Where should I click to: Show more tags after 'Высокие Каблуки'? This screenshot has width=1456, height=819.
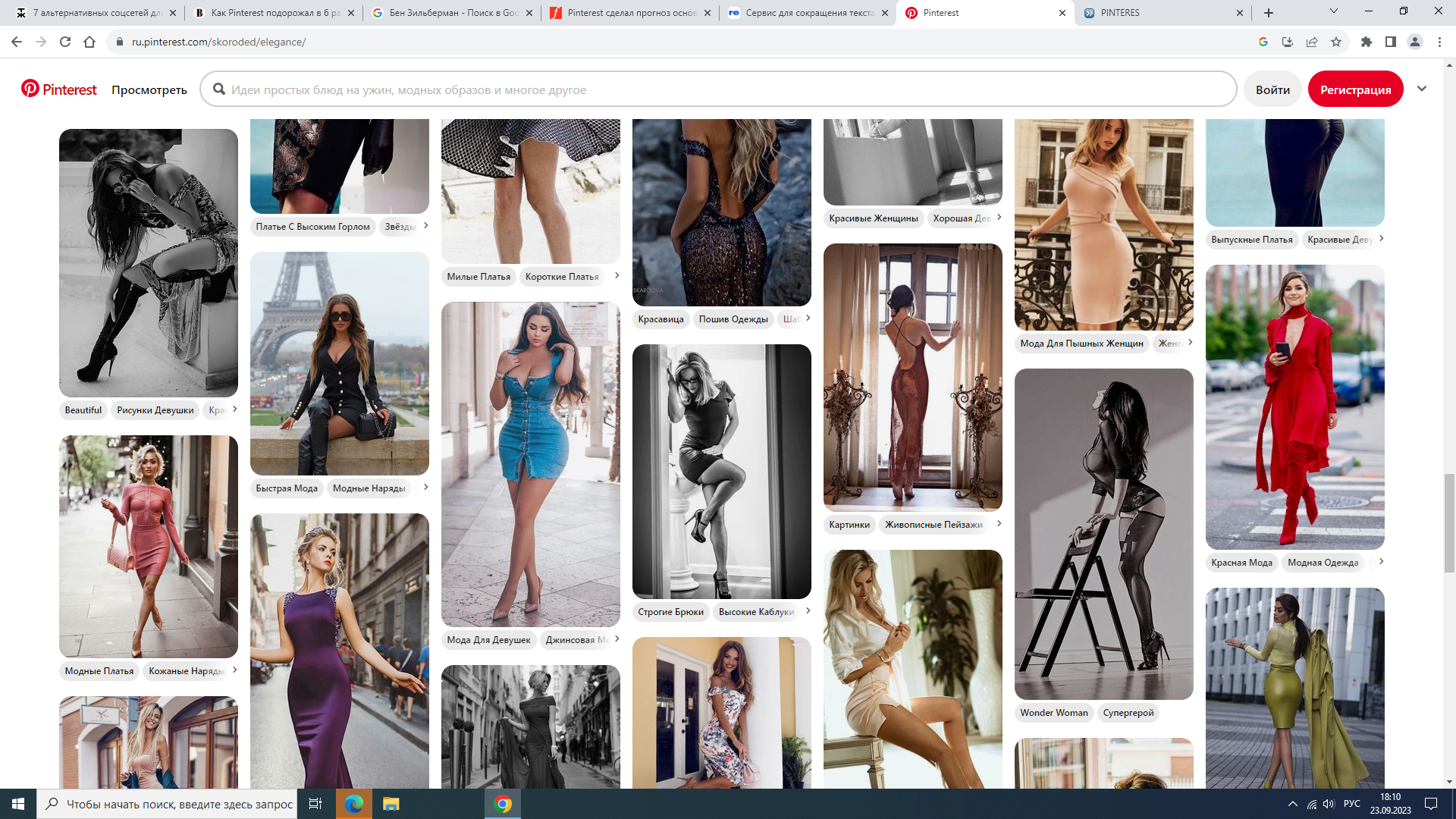click(x=808, y=610)
